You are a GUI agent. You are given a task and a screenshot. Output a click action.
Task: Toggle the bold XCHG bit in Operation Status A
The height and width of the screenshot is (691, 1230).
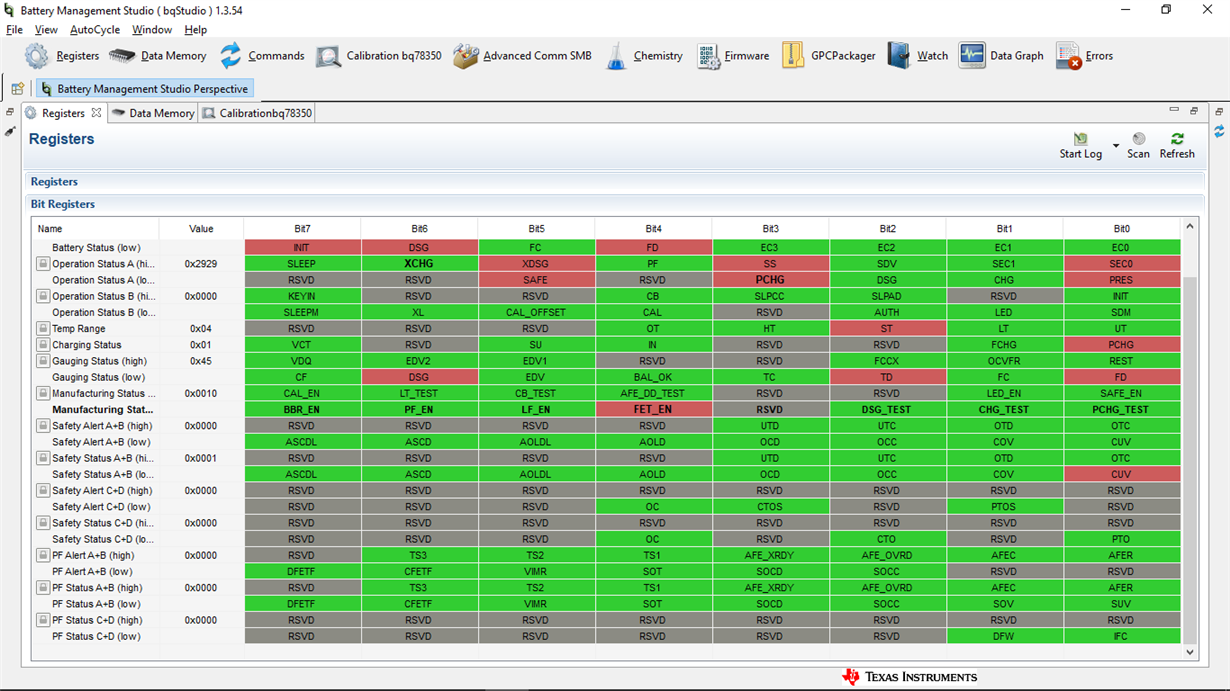[x=418, y=264]
